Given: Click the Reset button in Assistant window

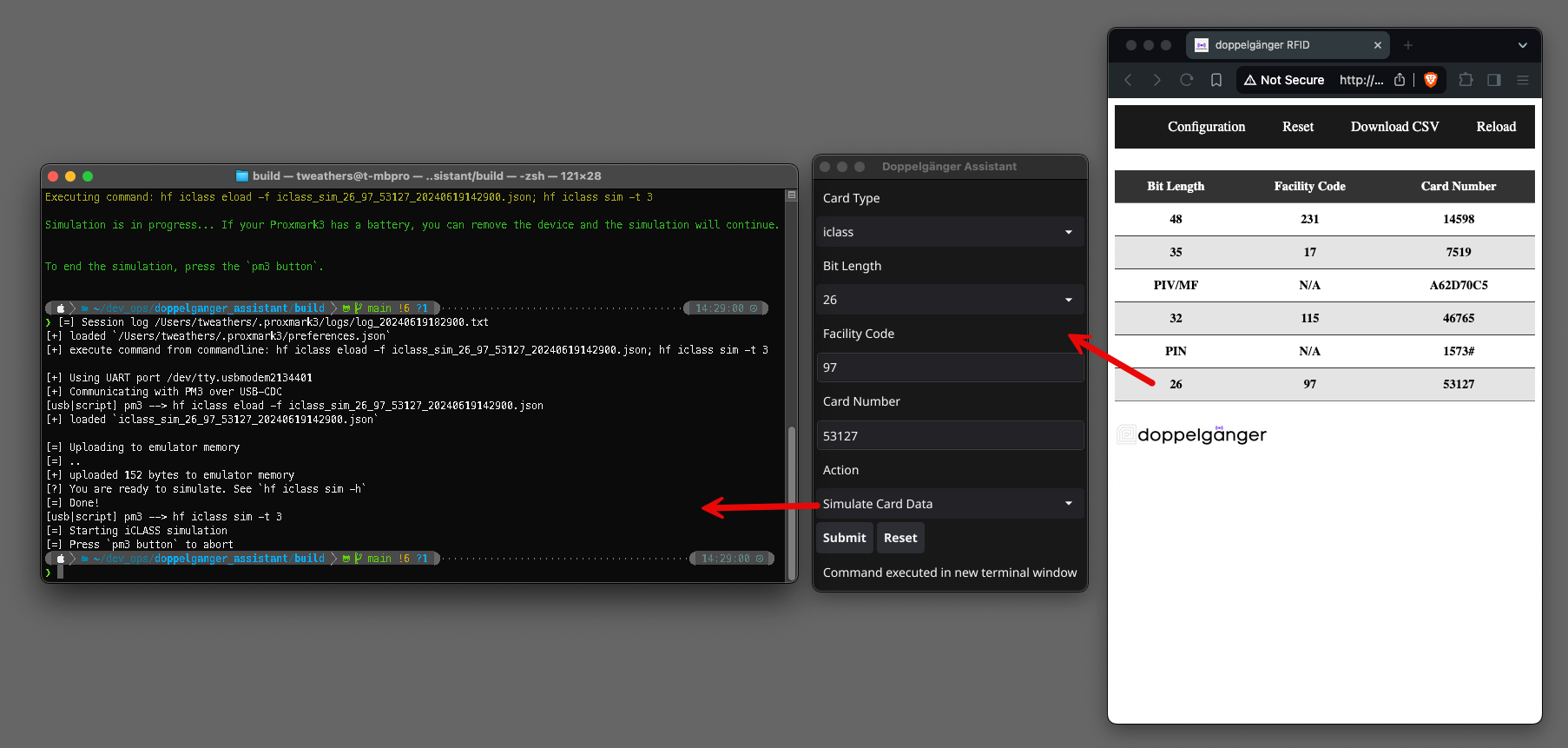Looking at the screenshot, I should [900, 538].
